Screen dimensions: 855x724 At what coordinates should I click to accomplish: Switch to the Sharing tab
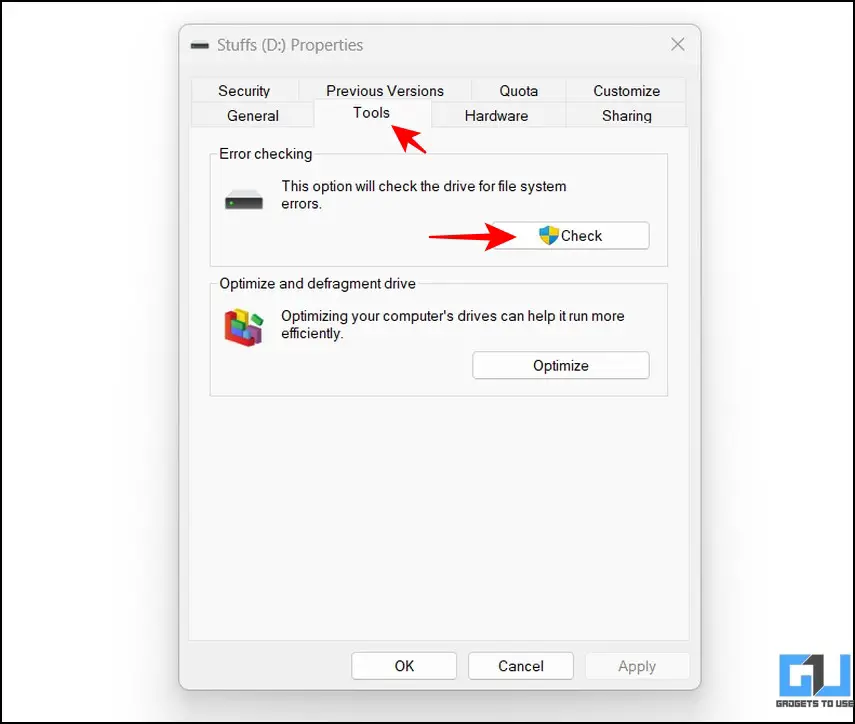[627, 116]
